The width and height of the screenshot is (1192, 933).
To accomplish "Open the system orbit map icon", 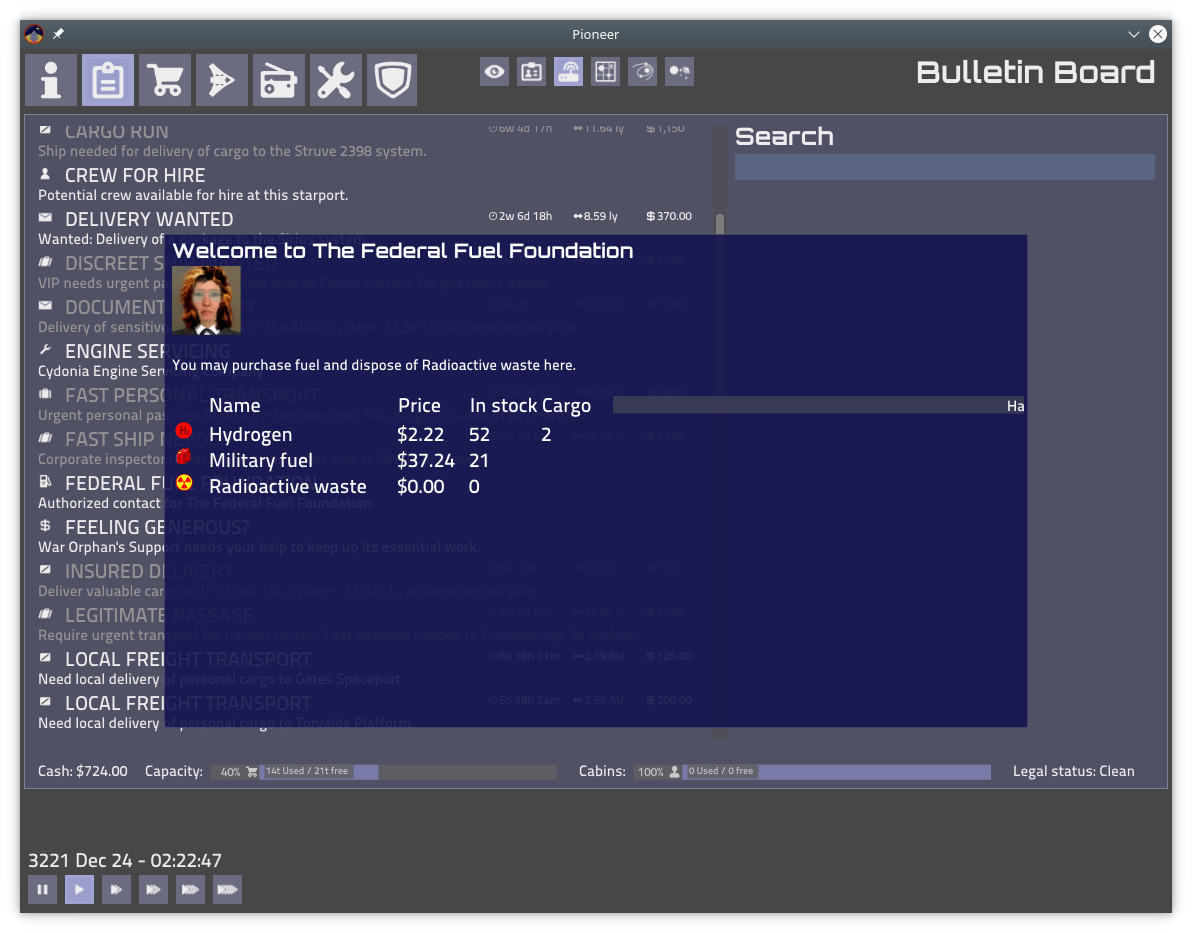I will (642, 72).
